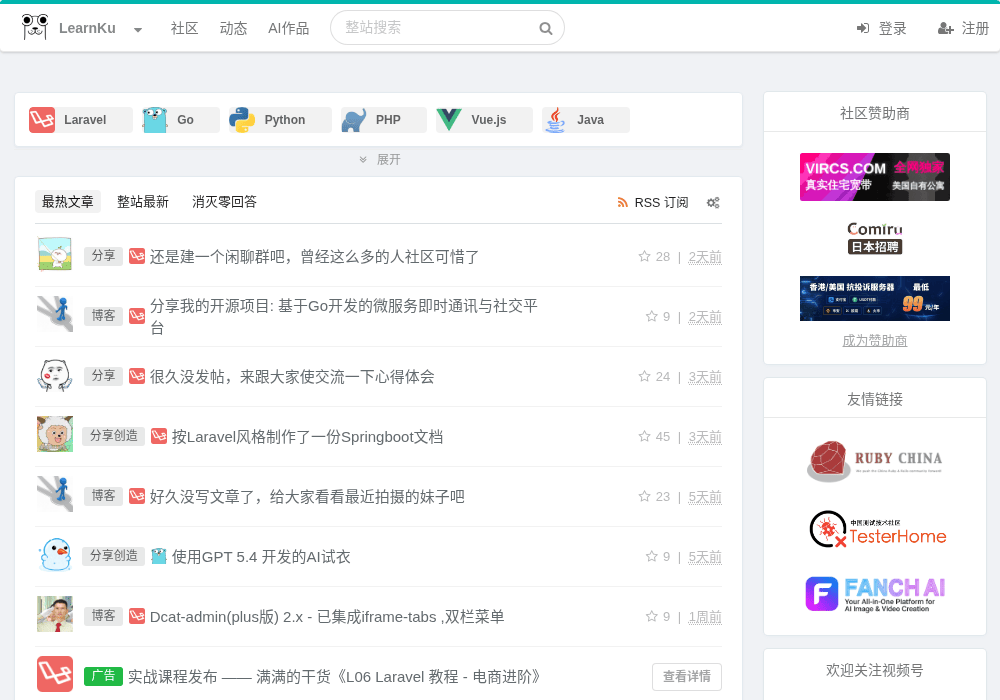Image resolution: width=1000 pixels, height=700 pixels.
Task: Click star count 23 on 好久没写文章 post
Action: pyautogui.click(x=654, y=497)
